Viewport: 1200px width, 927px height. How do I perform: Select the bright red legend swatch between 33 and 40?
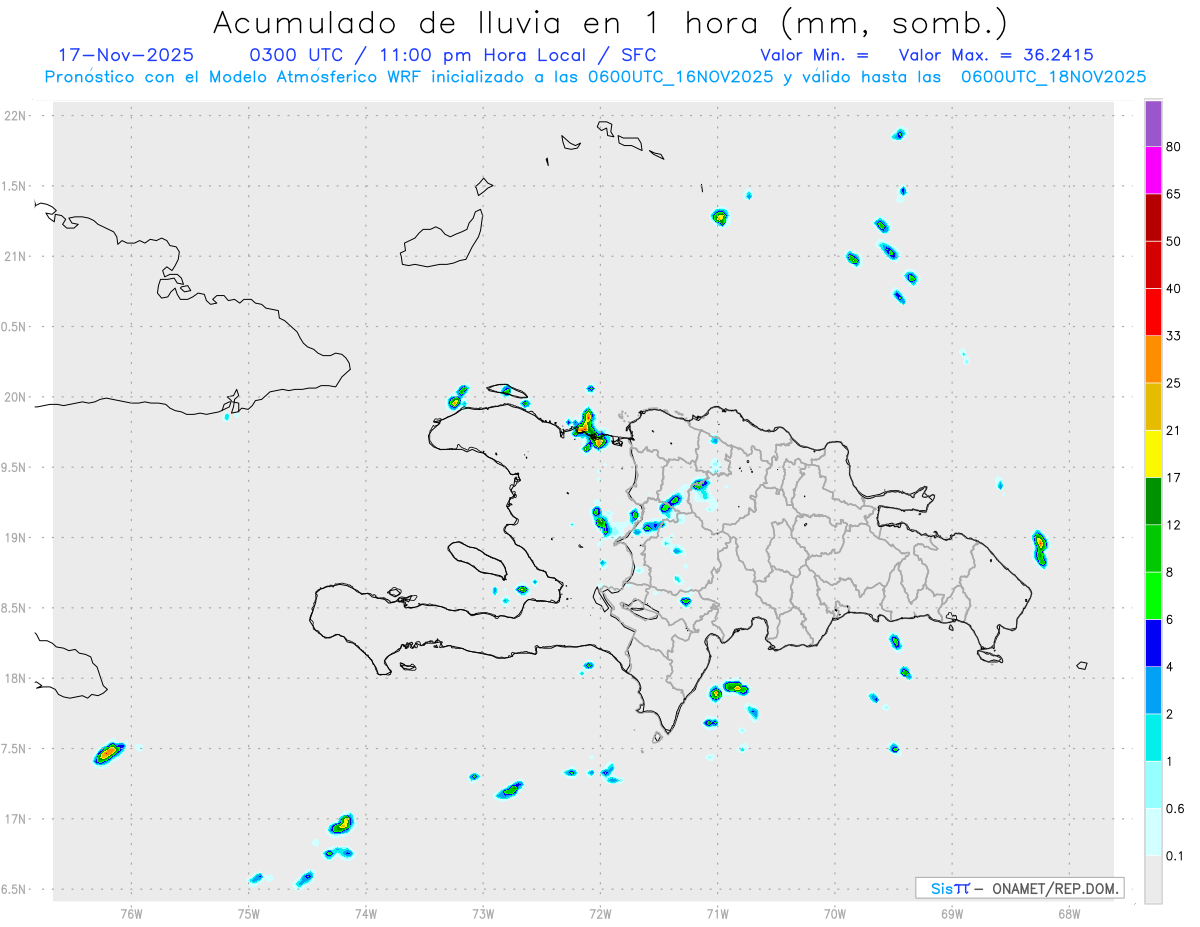(x=1153, y=312)
